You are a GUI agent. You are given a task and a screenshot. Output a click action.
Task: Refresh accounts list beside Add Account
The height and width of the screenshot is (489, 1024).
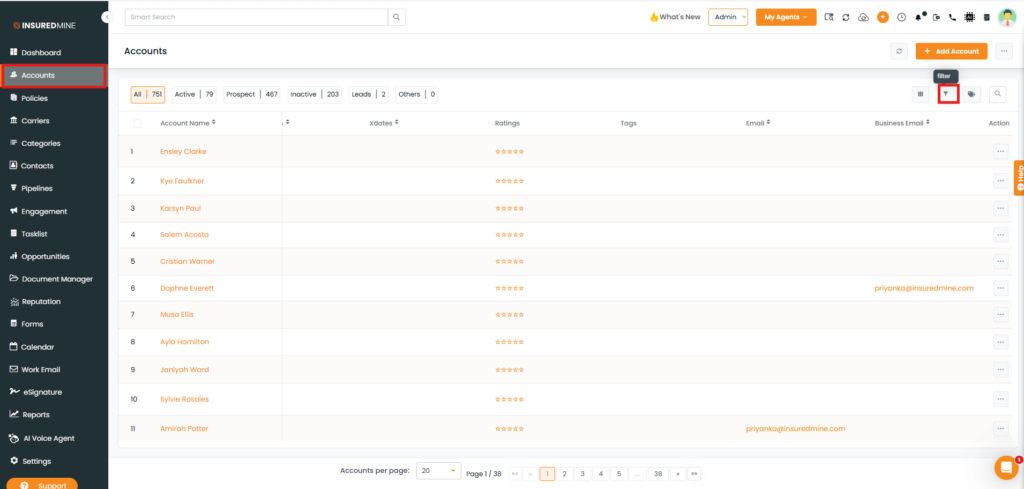pyautogui.click(x=899, y=51)
